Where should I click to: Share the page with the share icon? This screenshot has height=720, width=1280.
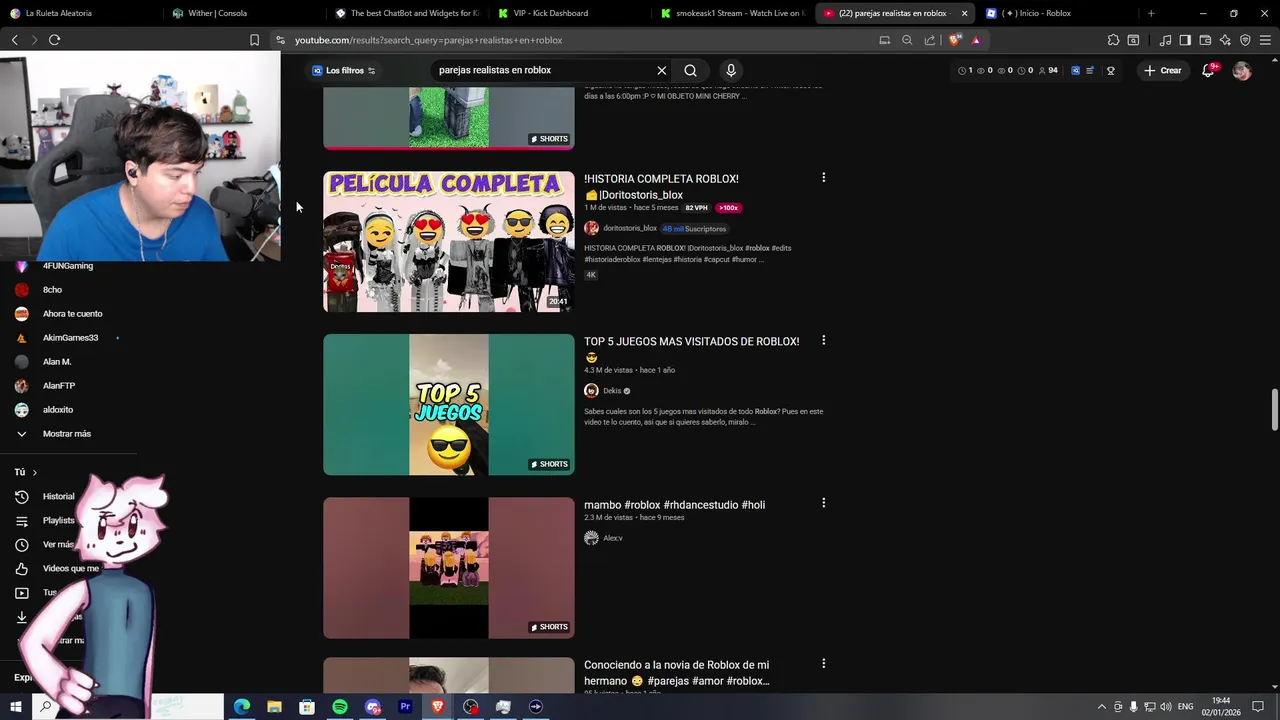coord(930,40)
